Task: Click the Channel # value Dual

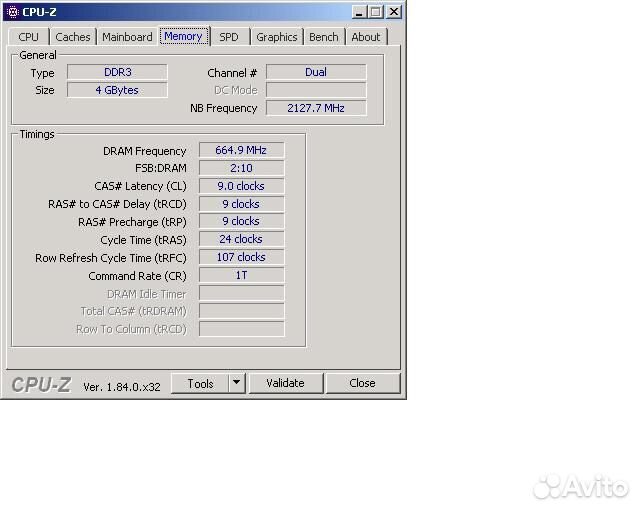Action: (x=316, y=72)
